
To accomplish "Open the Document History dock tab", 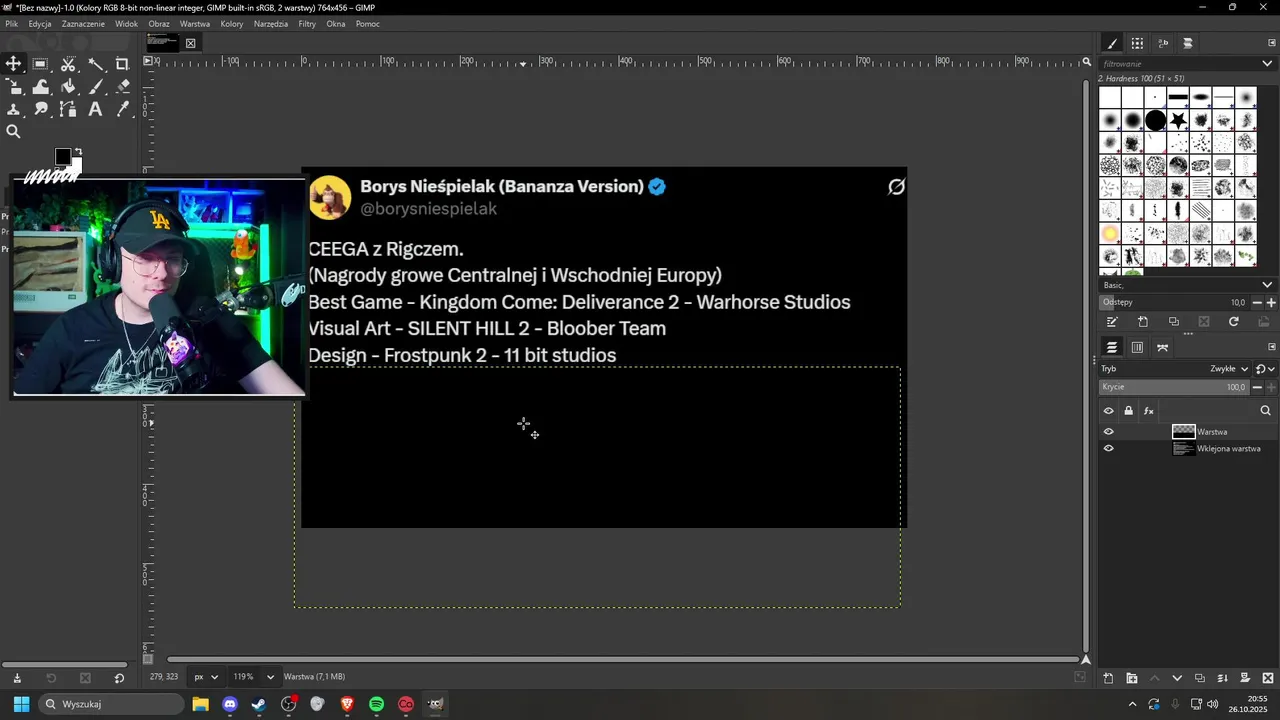I will click(x=1188, y=43).
